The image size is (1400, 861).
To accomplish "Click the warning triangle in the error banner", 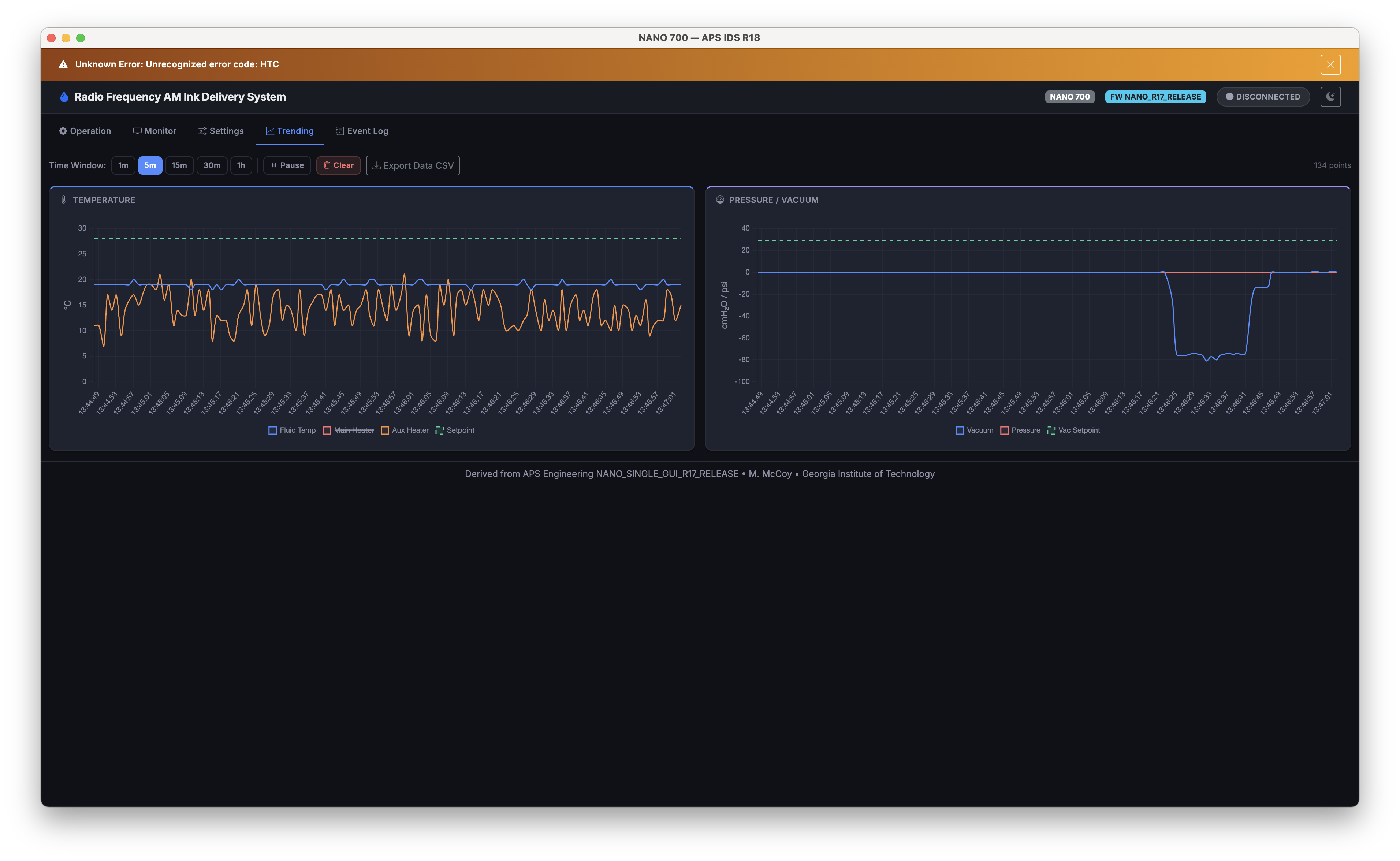I will click(x=64, y=64).
